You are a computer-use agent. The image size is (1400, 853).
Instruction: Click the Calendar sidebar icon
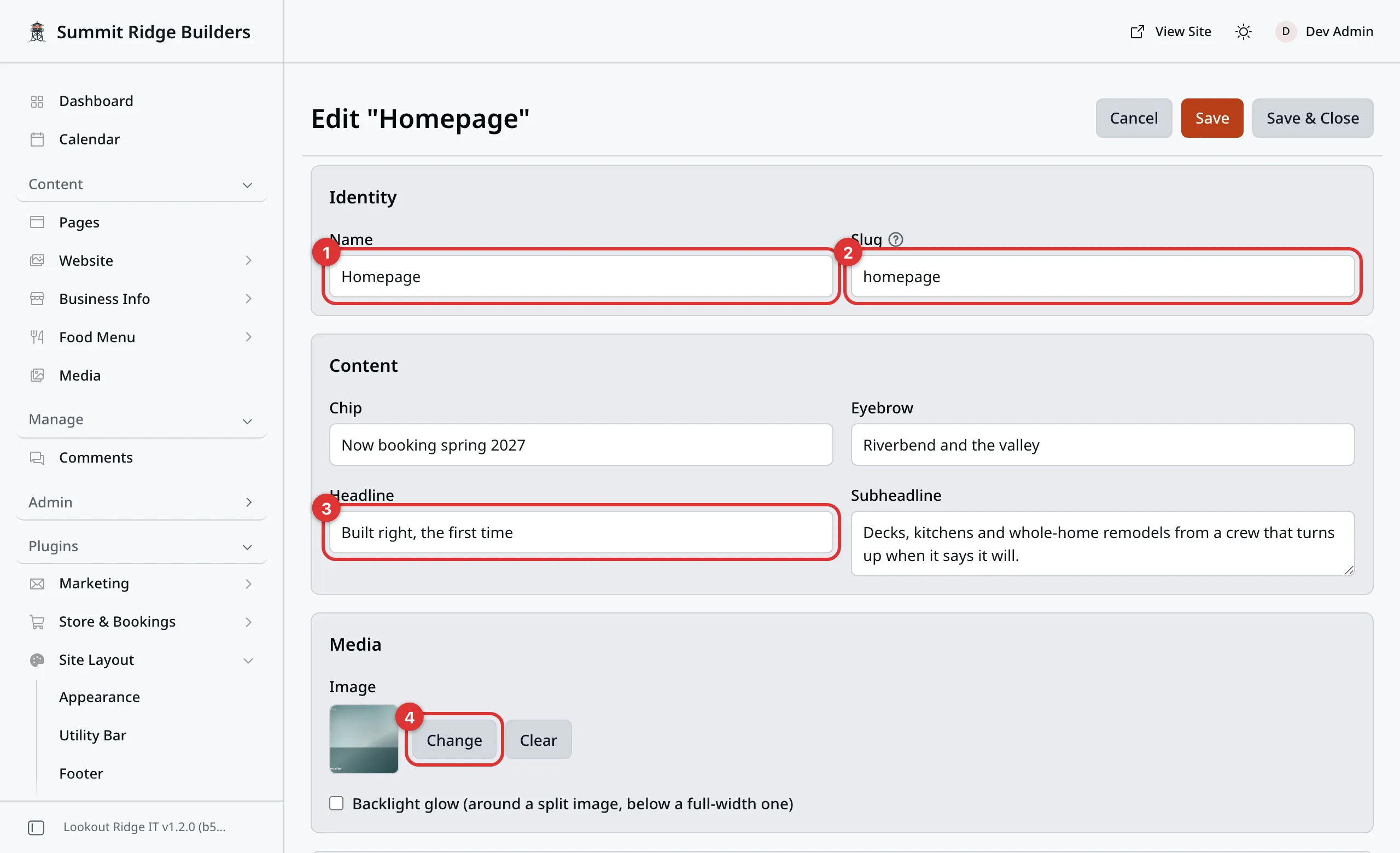(37, 139)
